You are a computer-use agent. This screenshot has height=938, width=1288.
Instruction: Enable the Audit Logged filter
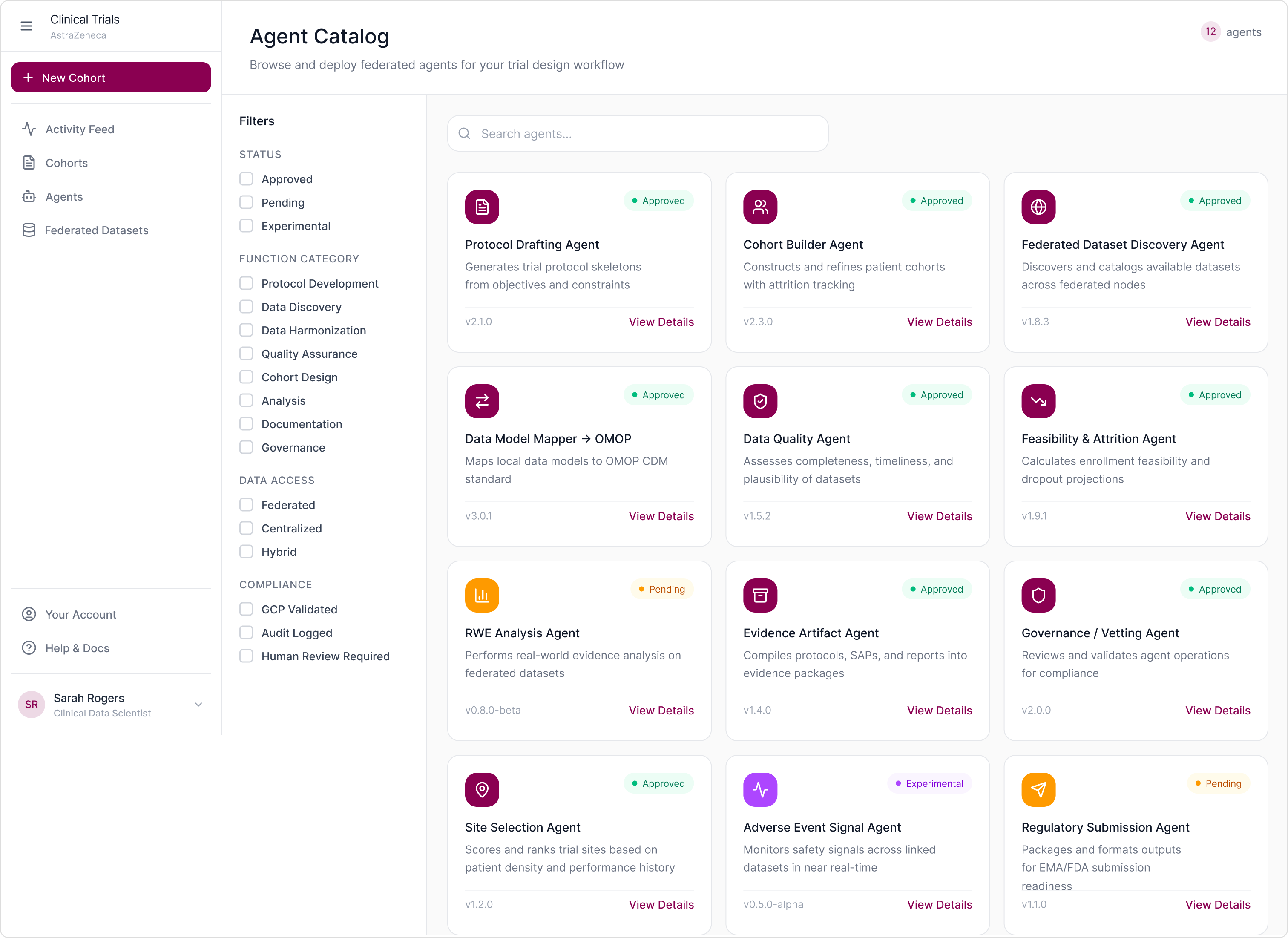tap(246, 632)
